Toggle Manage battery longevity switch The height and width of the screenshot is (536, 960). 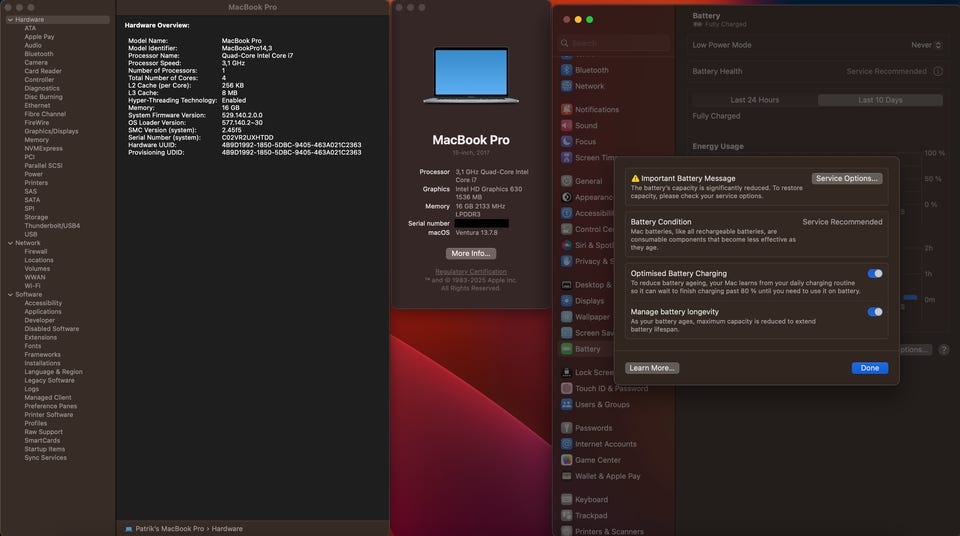click(875, 312)
